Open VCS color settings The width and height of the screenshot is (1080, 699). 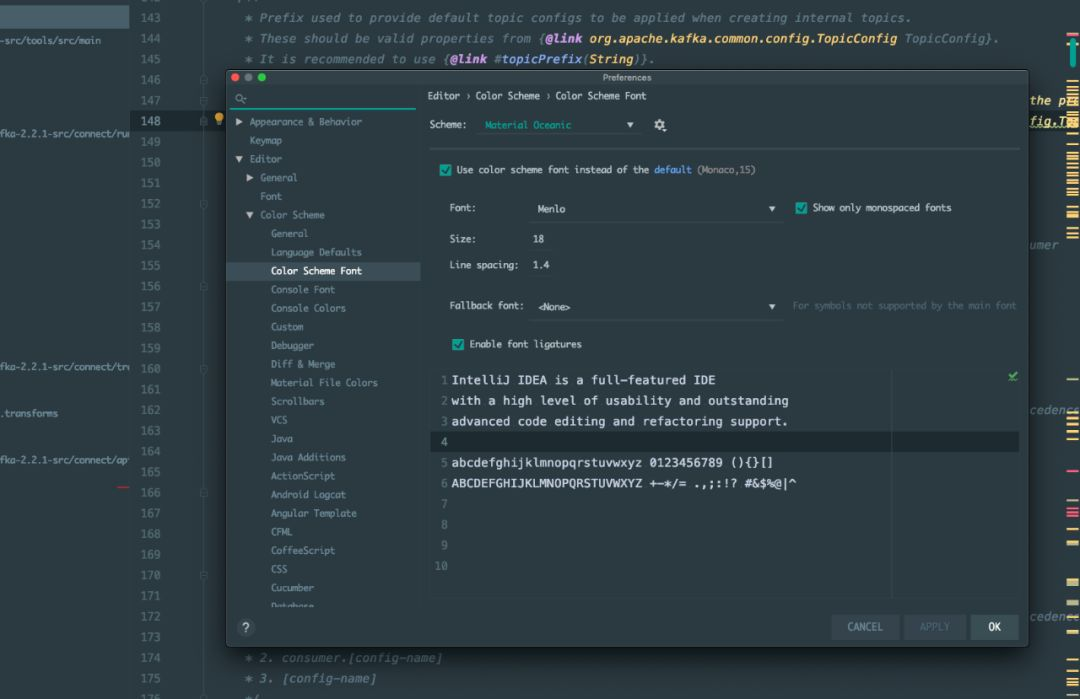coord(279,419)
